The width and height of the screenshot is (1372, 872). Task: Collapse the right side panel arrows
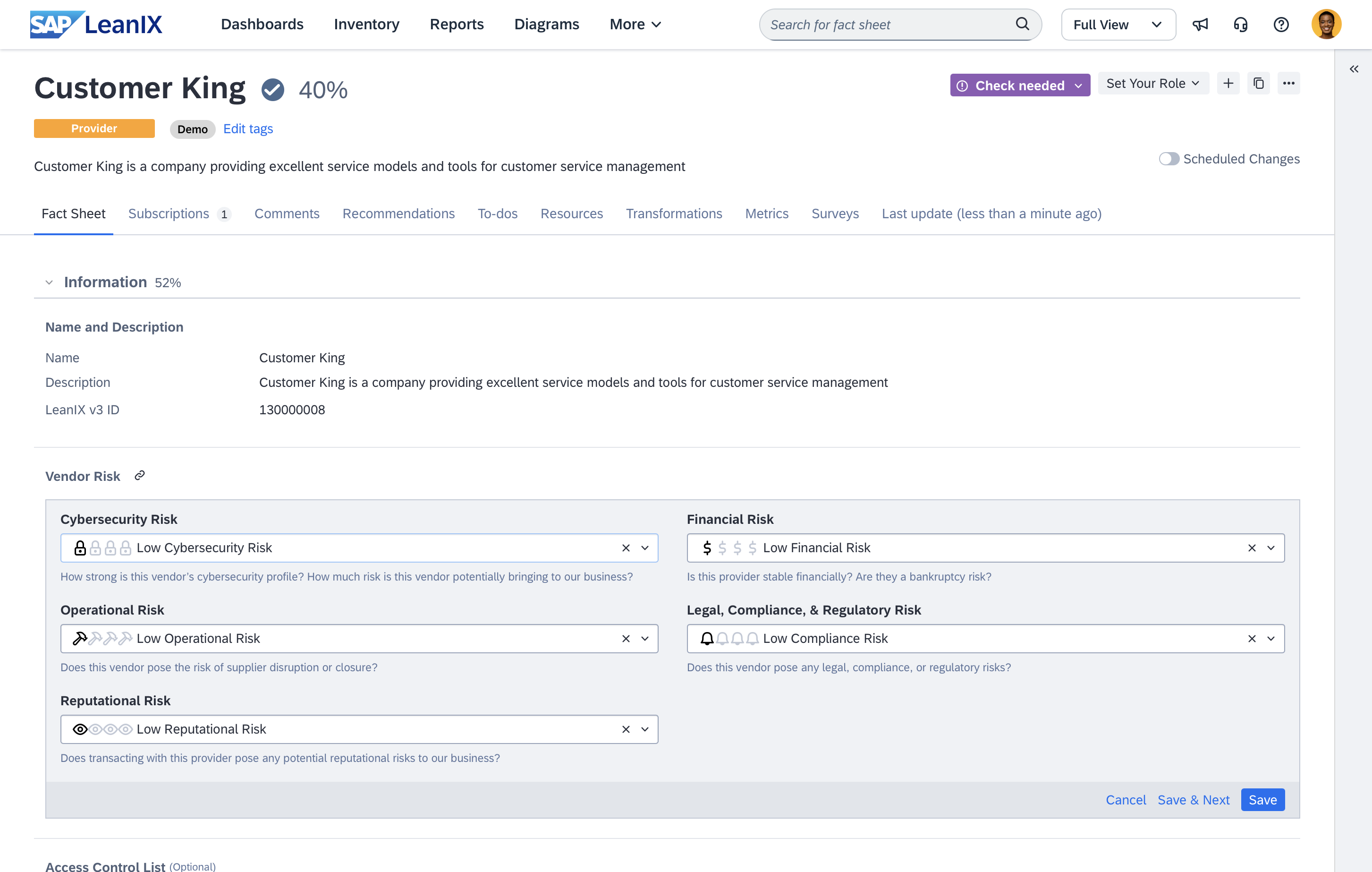pyautogui.click(x=1354, y=69)
